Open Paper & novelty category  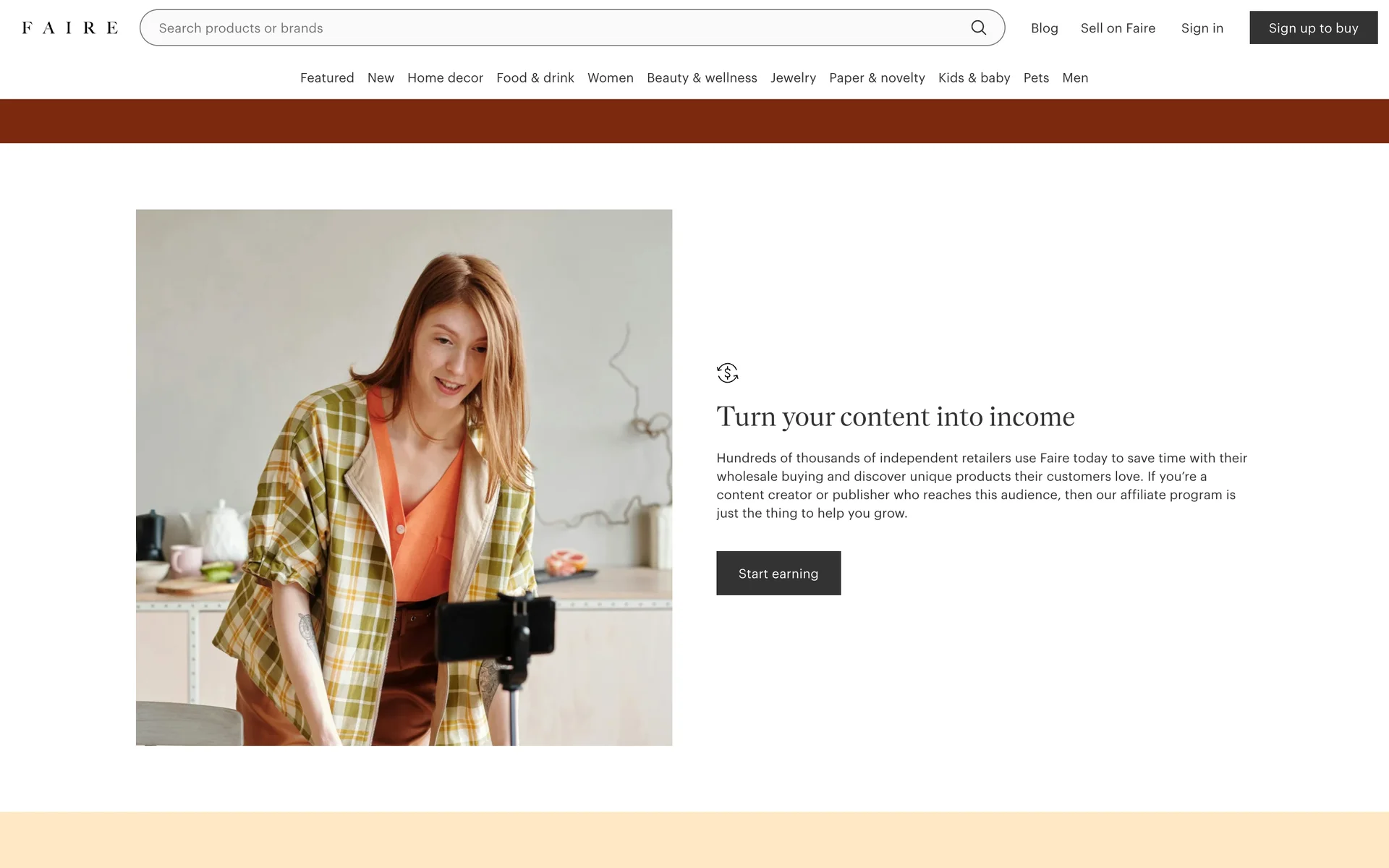pyautogui.click(x=877, y=77)
